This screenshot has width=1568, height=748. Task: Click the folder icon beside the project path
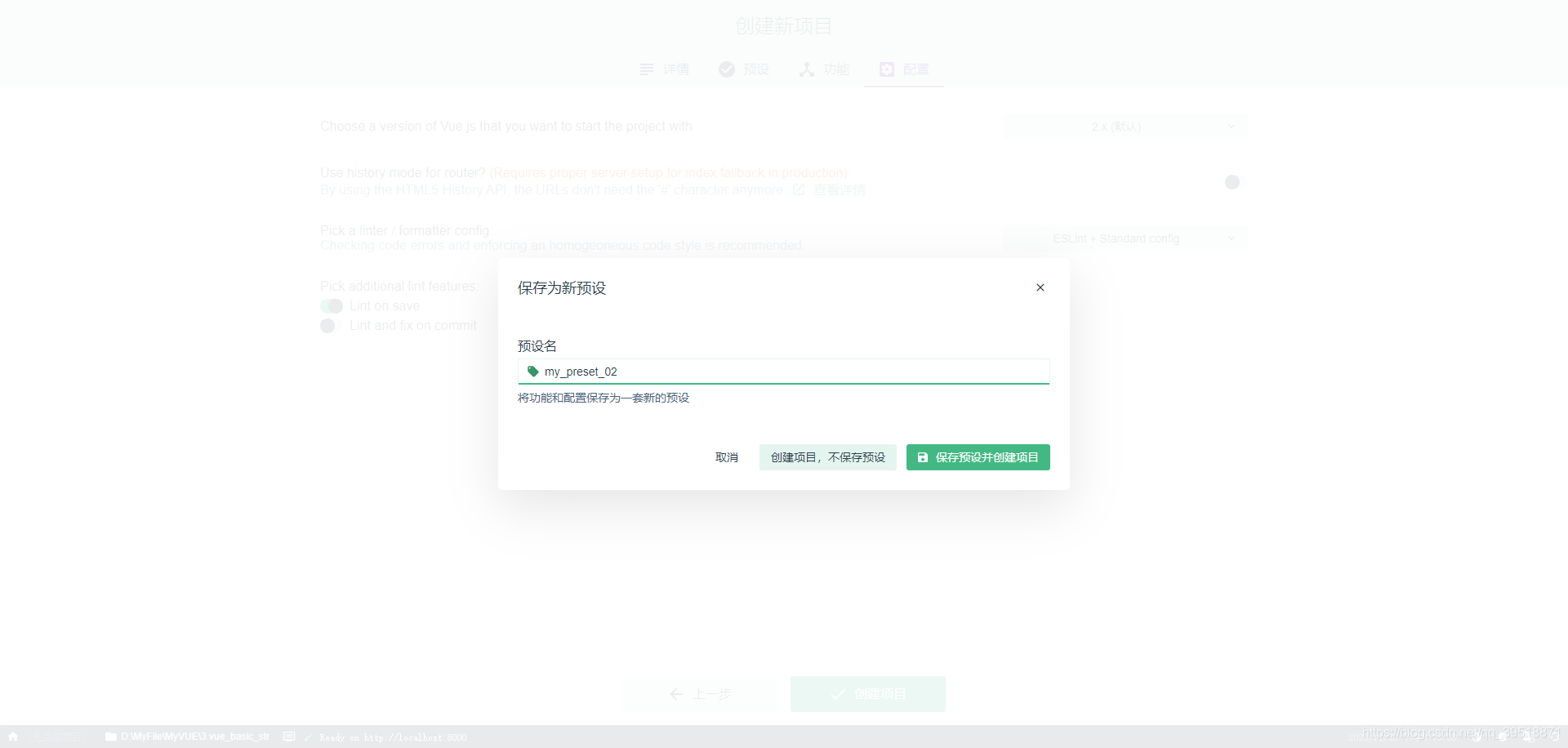click(x=109, y=737)
